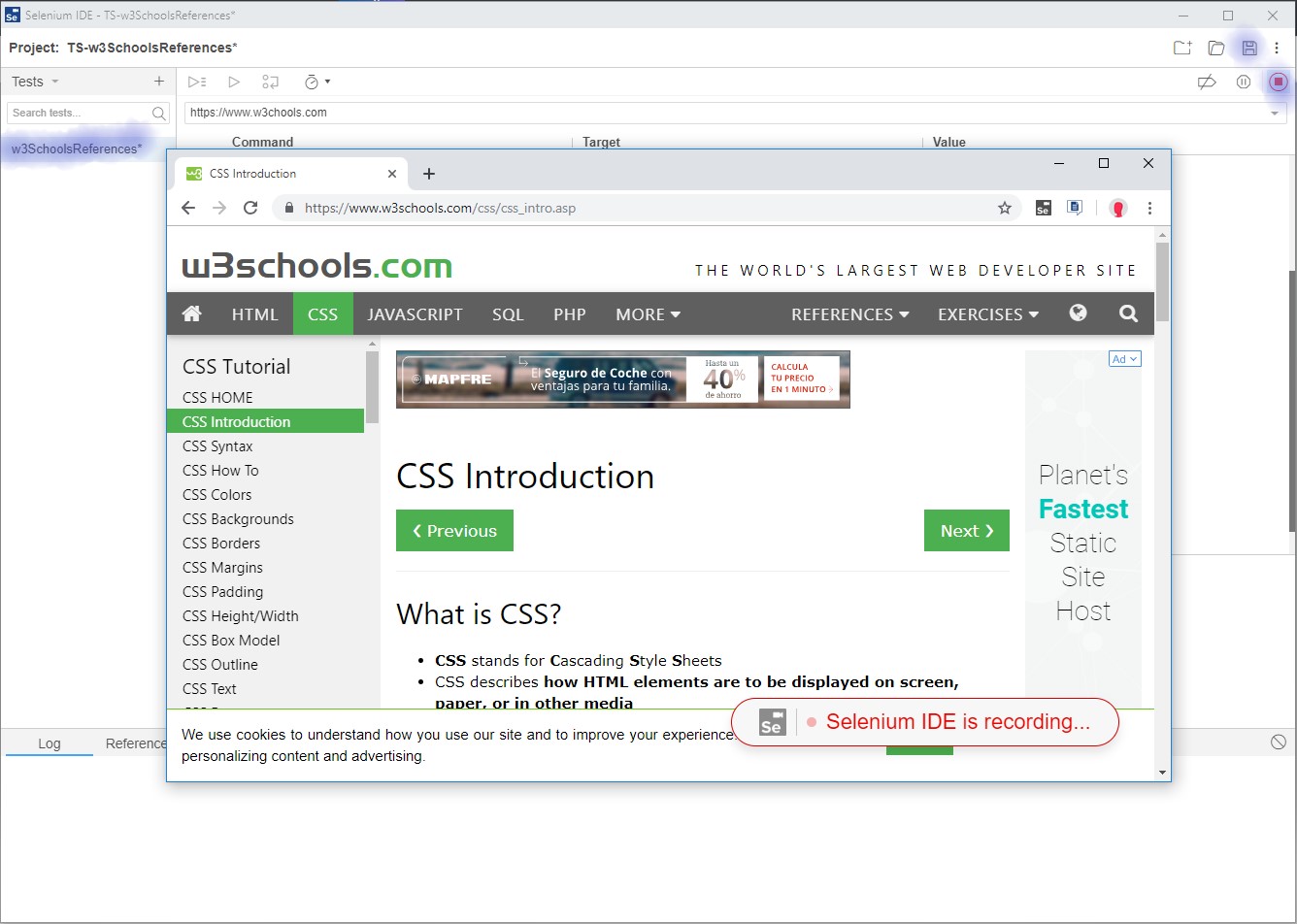Open the Selenium IDE browser extension icon
Screen dimensions: 1297x924
click(1044, 208)
